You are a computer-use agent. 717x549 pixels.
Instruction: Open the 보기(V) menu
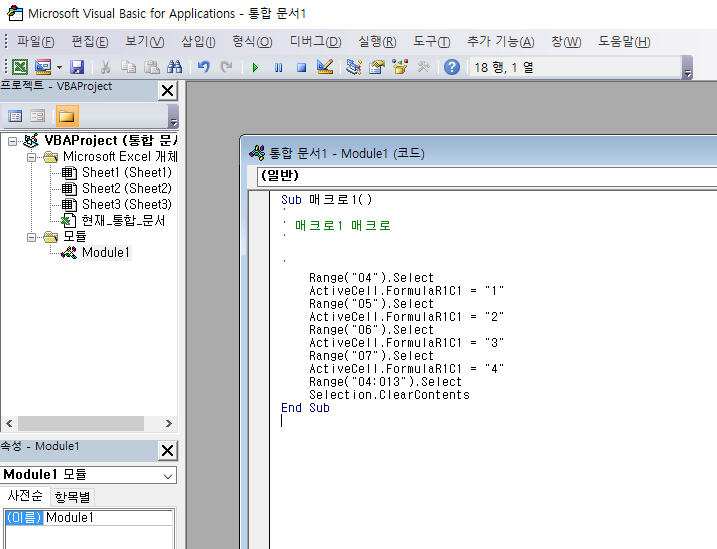(x=144, y=42)
